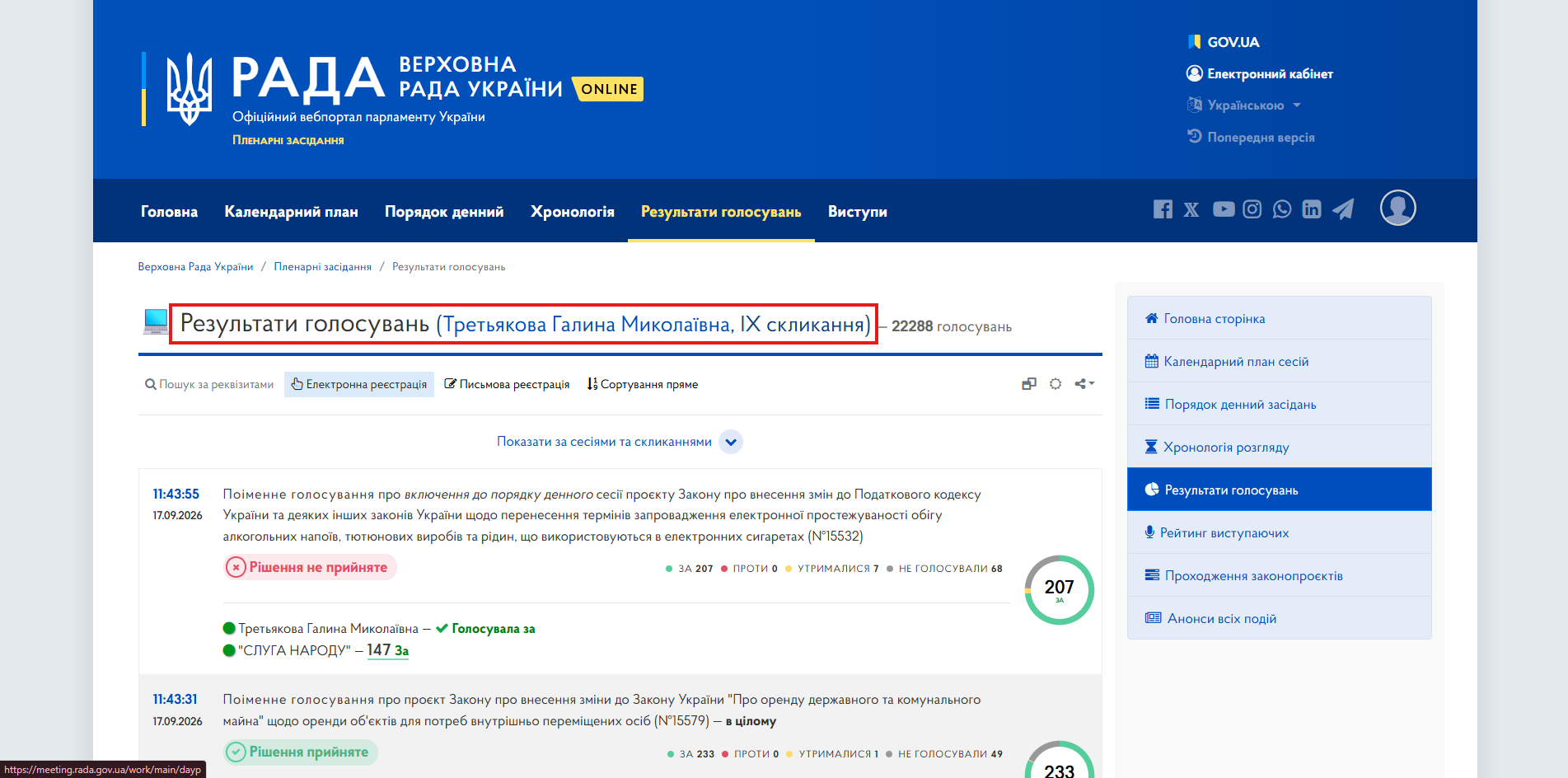Screen dimensions: 1568x778
Task: Open Анонси всіх подій in sidebar
Action: click(1279, 618)
